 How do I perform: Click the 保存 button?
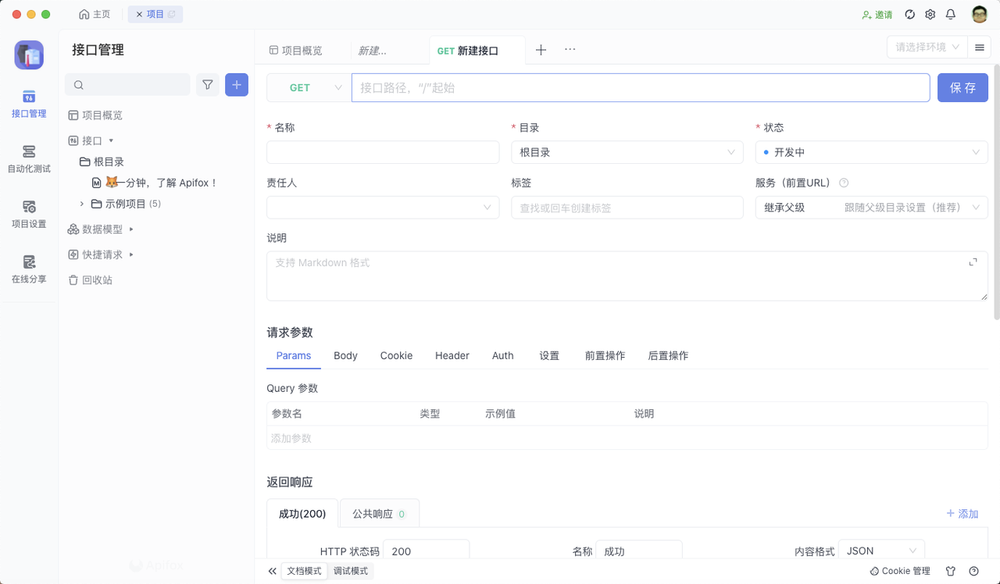coord(962,88)
